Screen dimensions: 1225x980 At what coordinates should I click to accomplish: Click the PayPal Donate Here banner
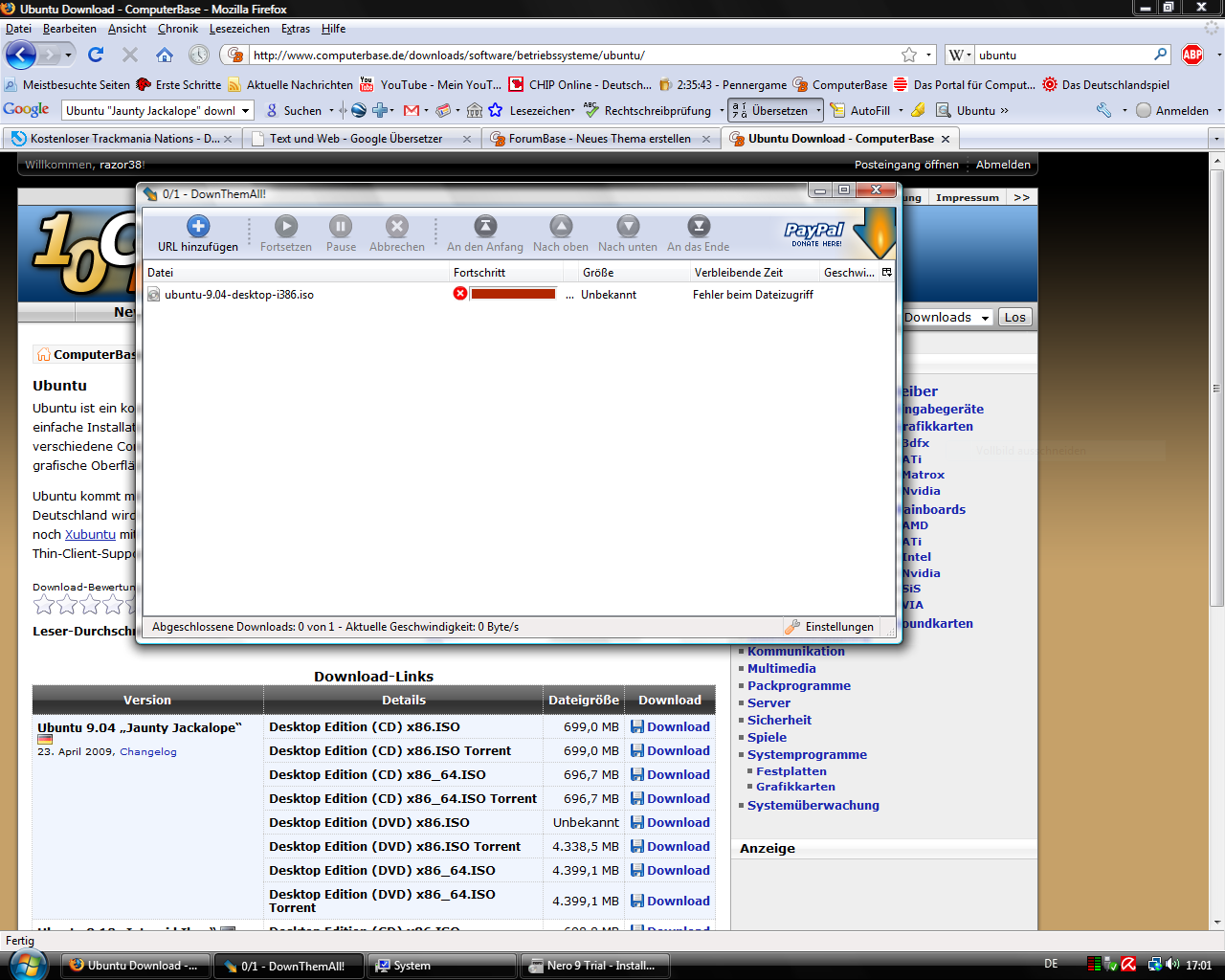pyautogui.click(x=814, y=234)
